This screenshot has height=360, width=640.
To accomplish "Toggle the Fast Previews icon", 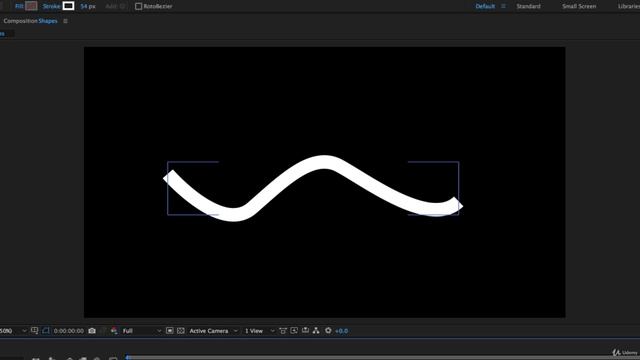I will click(294, 331).
